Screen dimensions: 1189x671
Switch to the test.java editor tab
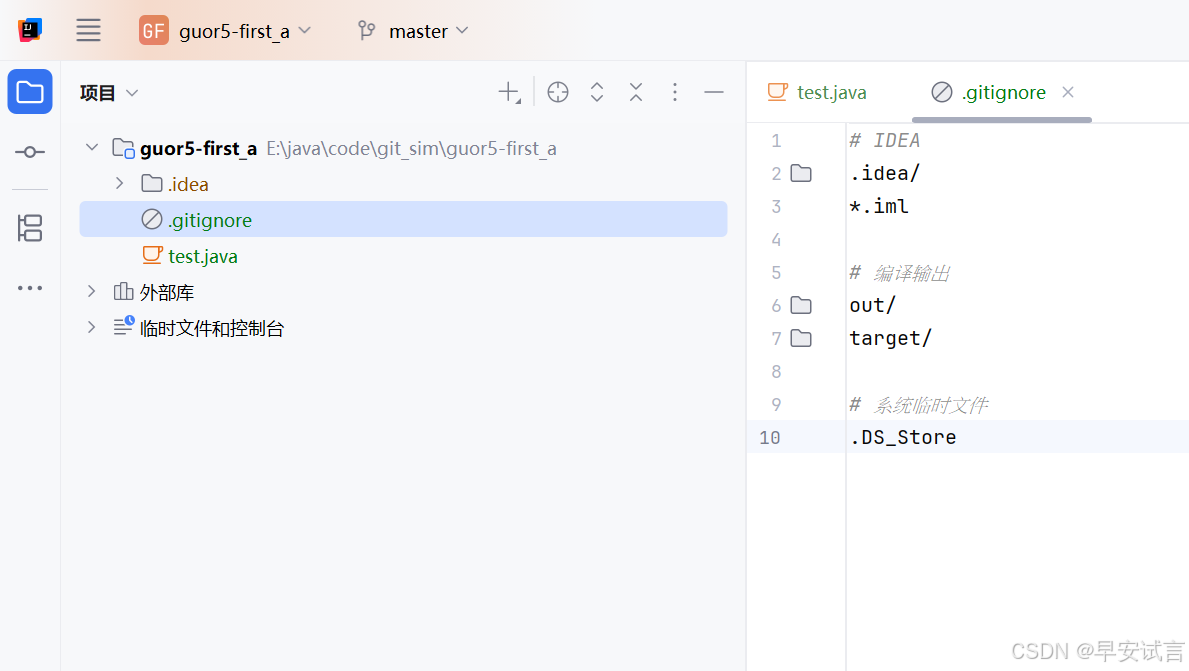click(x=817, y=92)
